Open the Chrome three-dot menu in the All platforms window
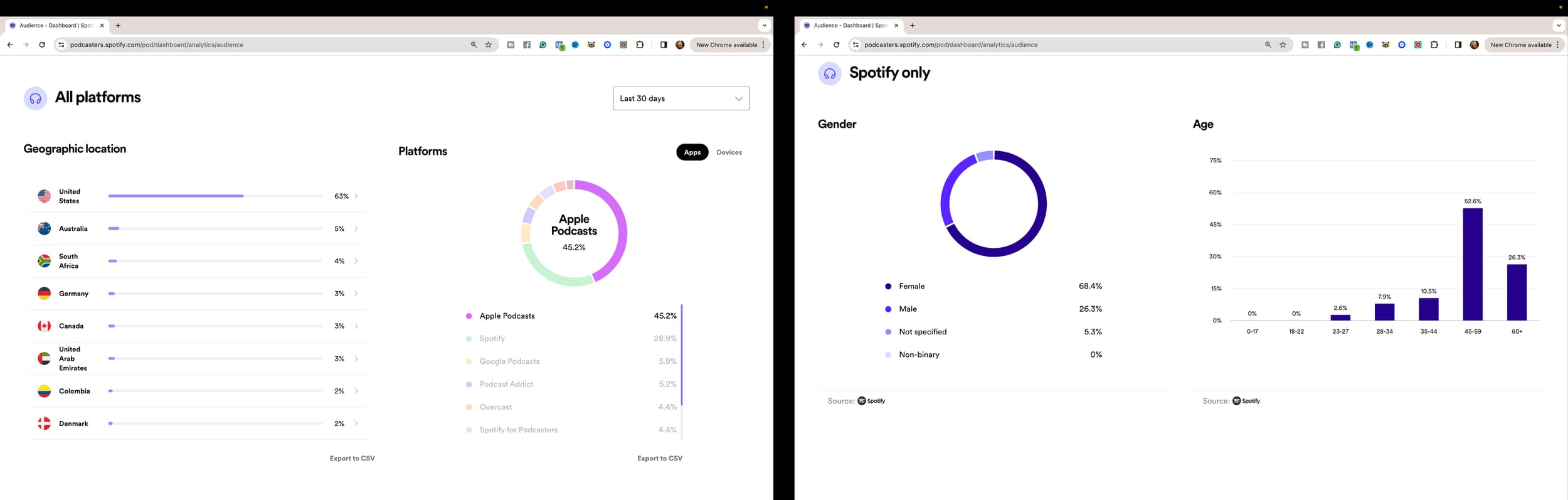This screenshot has width=1568, height=500. pyautogui.click(x=763, y=45)
